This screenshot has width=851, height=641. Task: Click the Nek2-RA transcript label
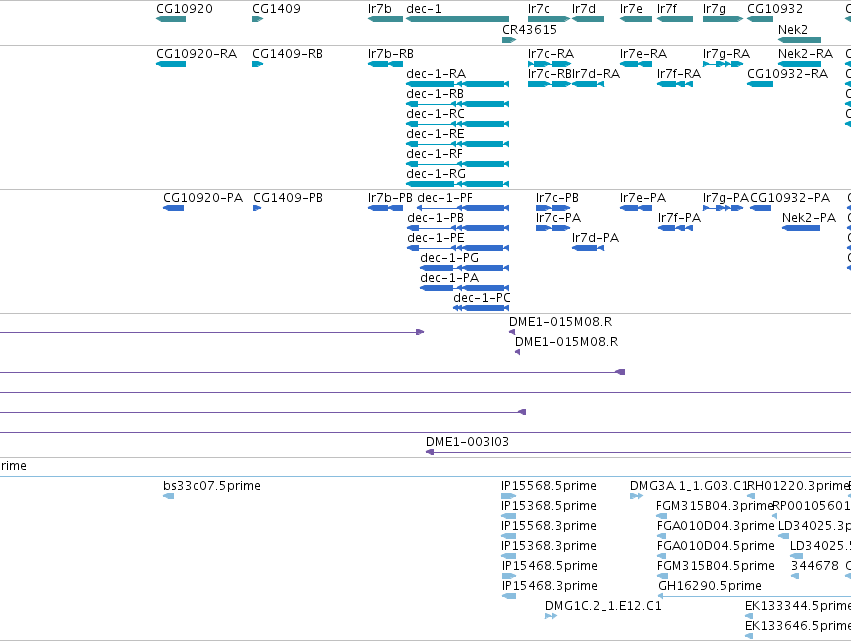(x=805, y=54)
